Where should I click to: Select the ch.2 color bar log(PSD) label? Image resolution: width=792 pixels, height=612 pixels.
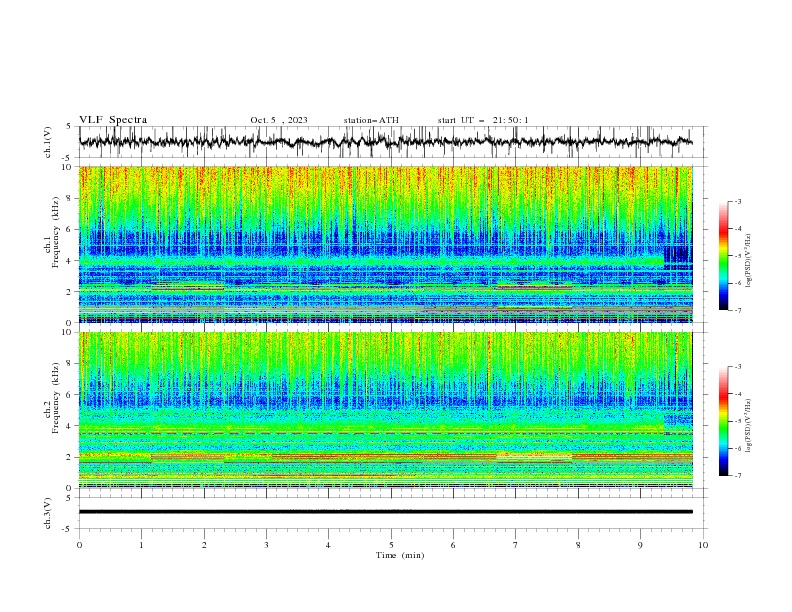tap(749, 426)
